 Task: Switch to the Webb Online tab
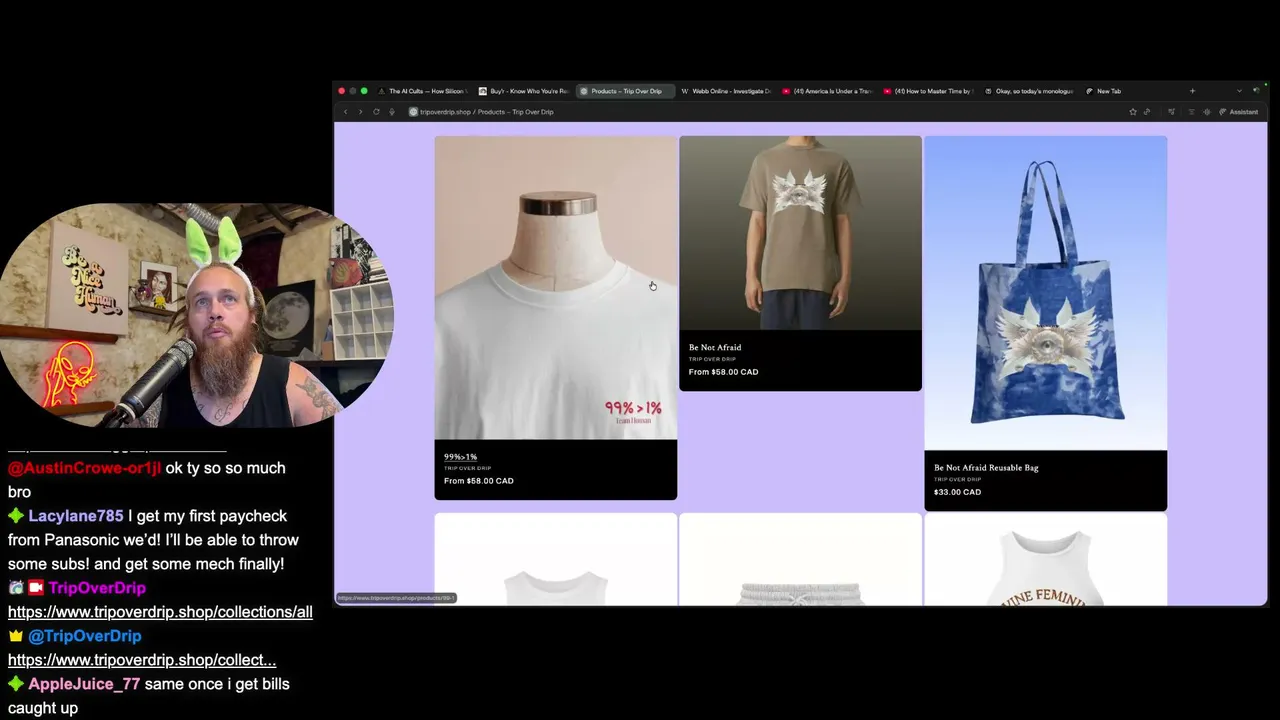726,91
